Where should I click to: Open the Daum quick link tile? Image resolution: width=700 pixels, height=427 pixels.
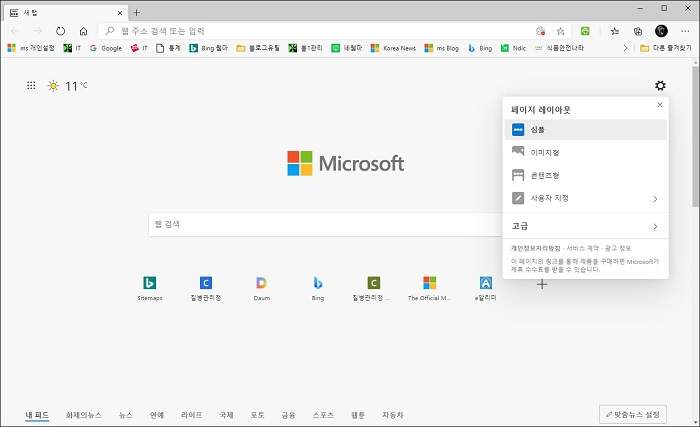coord(262,288)
